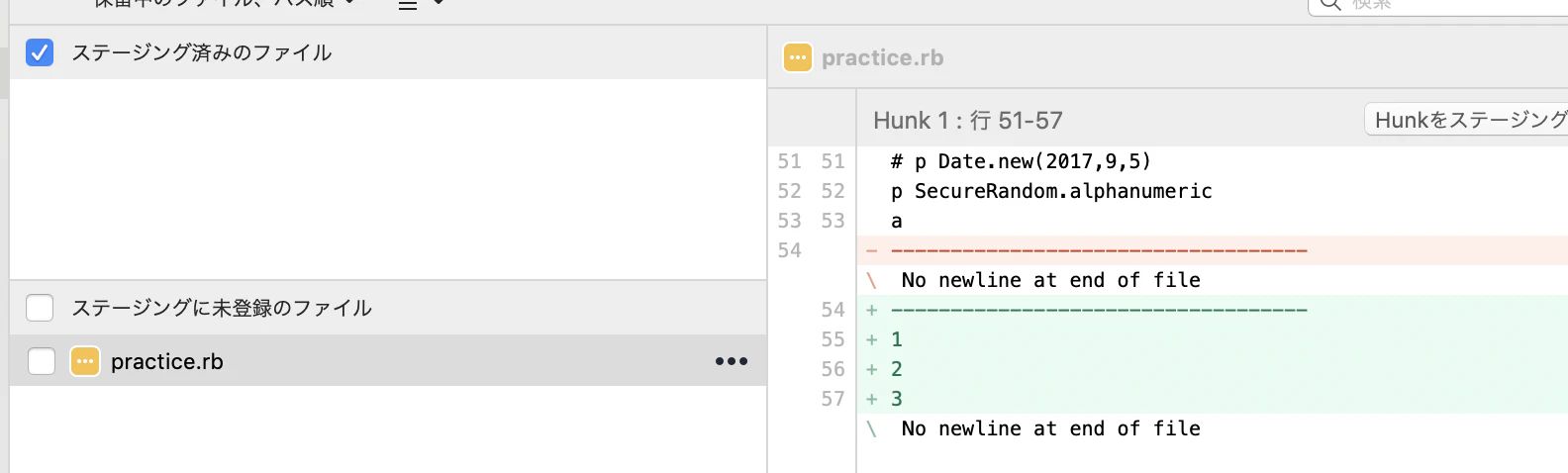1568x473 pixels.
Task: Click the ステージング済みのファイル section label
Action: pos(202,52)
